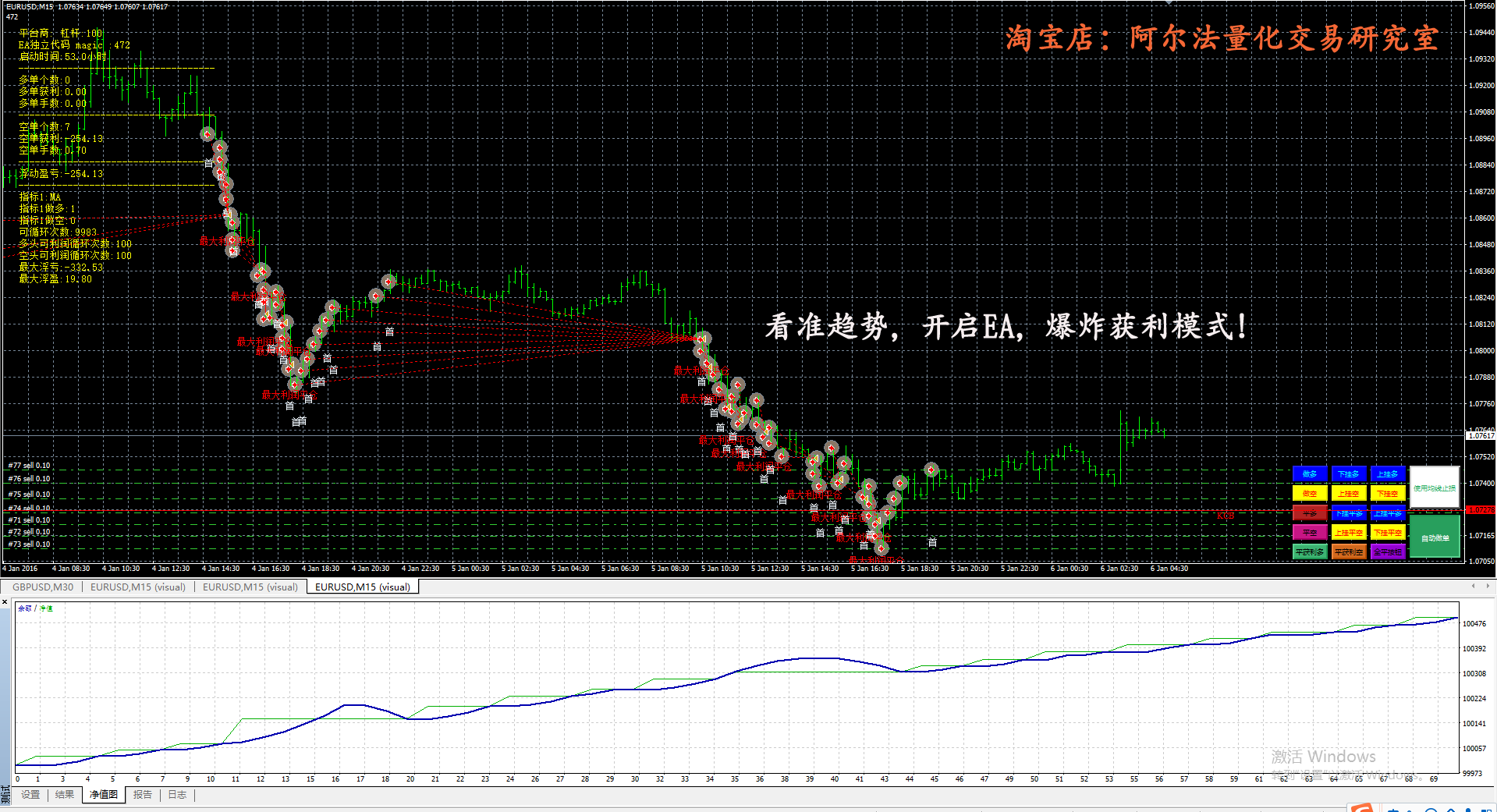
Task: Click the yellow 做空 sell button
Action: (x=1310, y=493)
